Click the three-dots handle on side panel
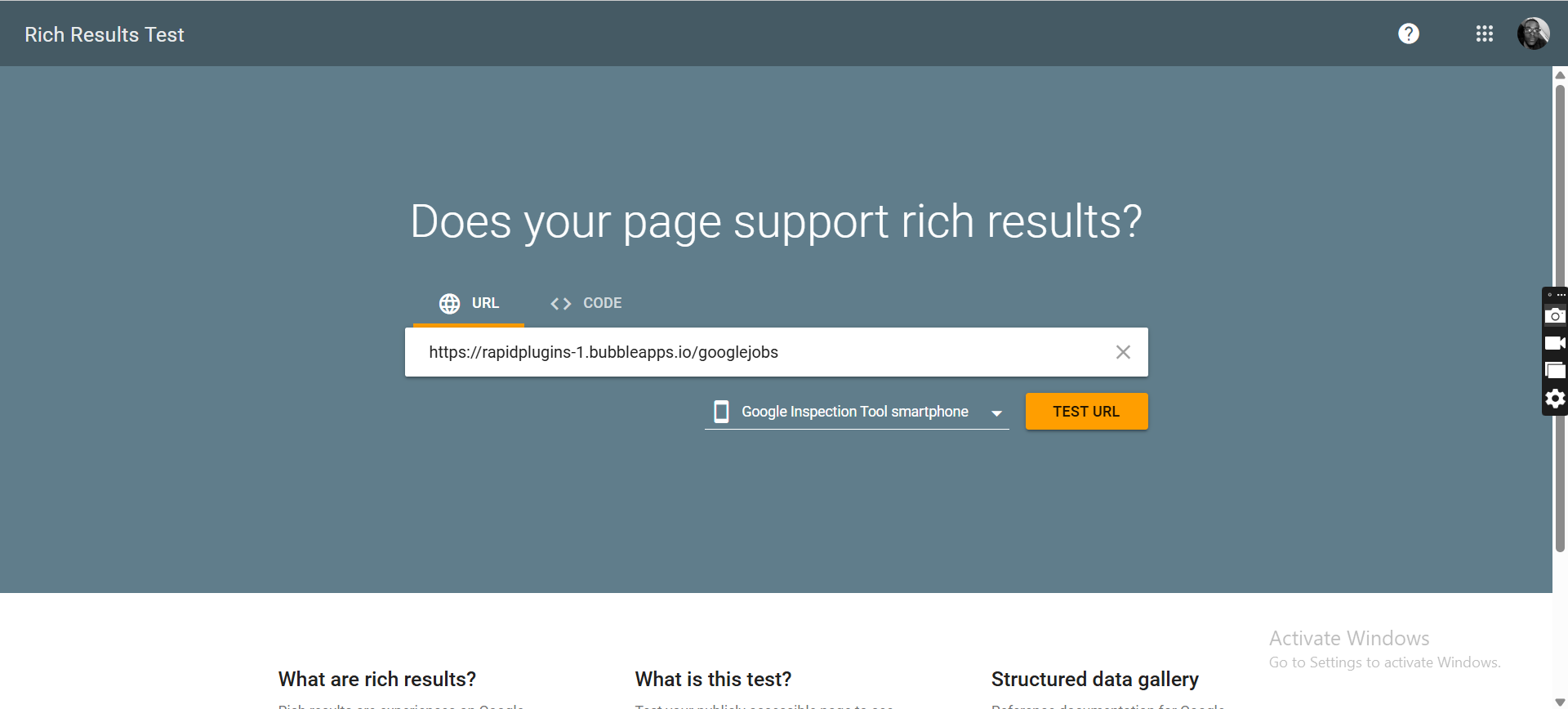Viewport: 1568px width, 709px height. 1561,295
